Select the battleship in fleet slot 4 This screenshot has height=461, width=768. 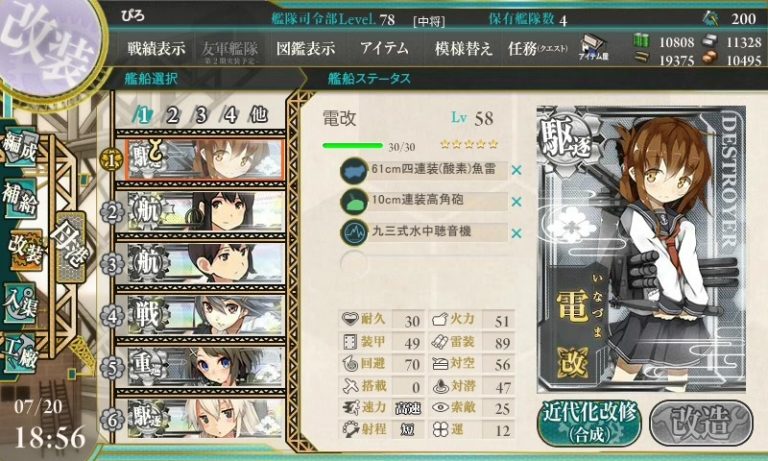coord(204,315)
